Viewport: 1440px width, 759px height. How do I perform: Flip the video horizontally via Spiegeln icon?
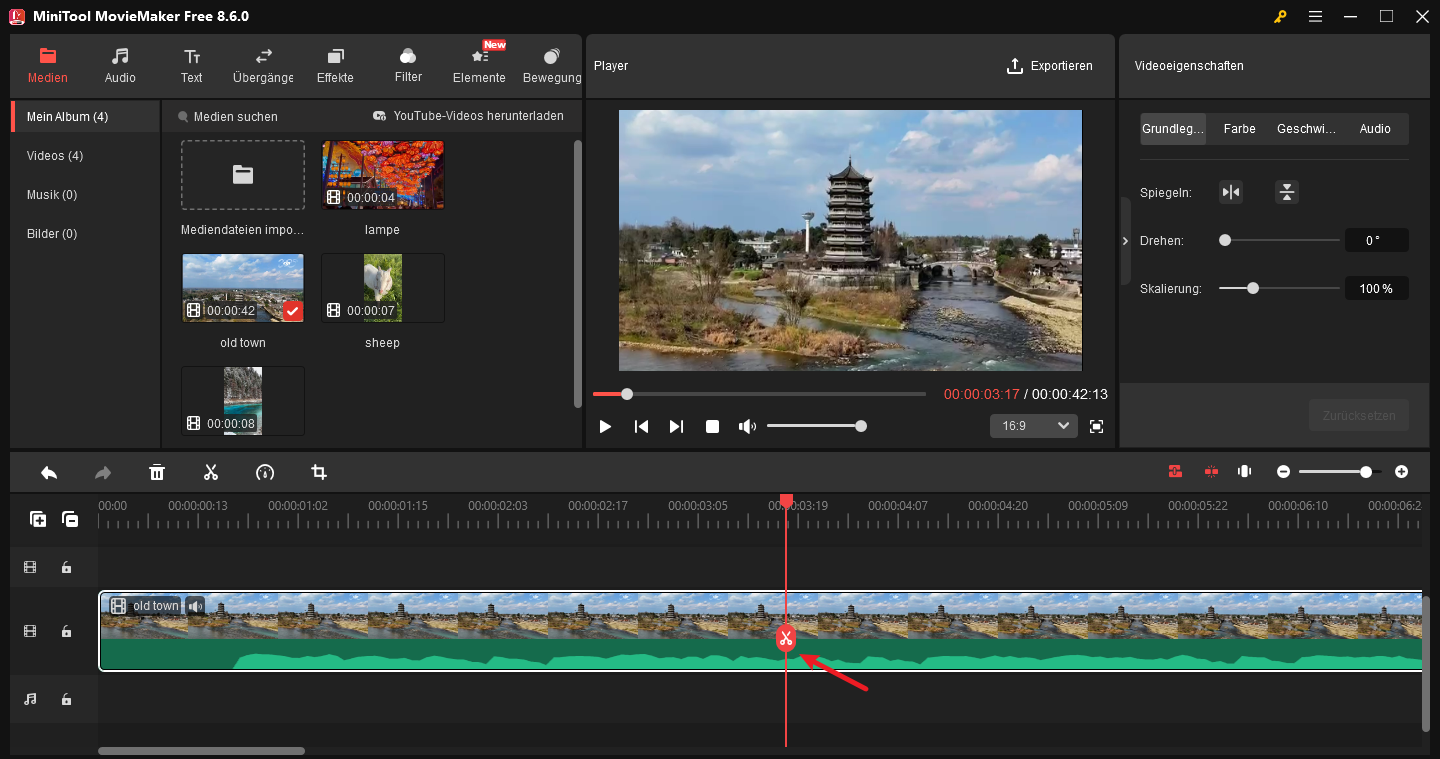coord(1230,191)
